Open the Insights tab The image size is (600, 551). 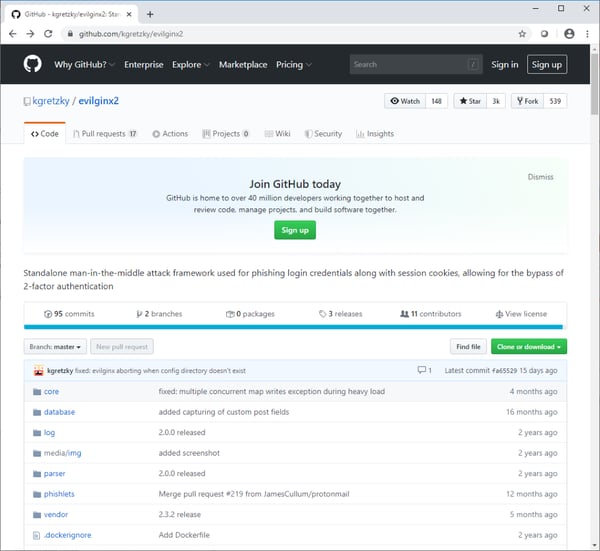tap(375, 134)
